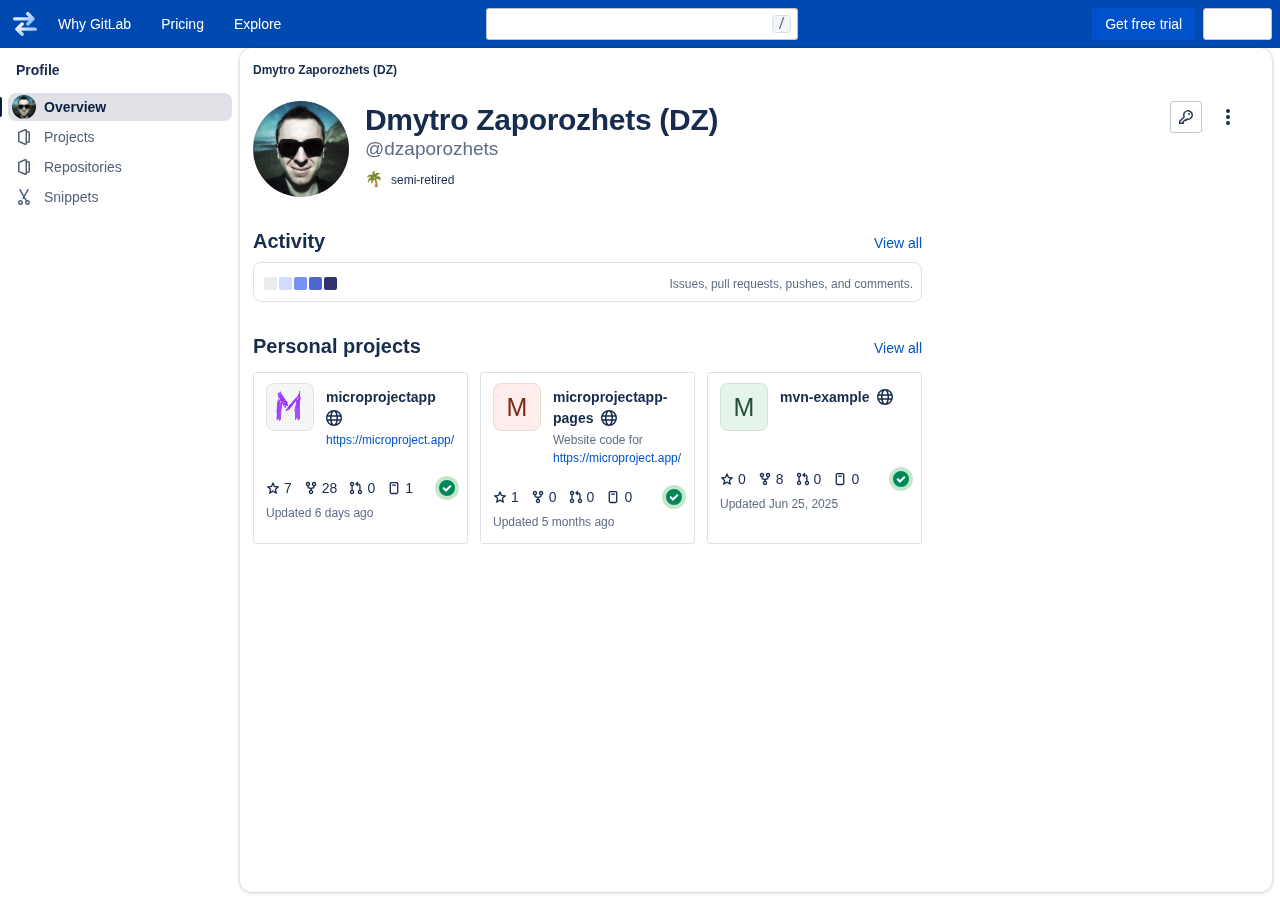The height and width of the screenshot is (900, 1280).
Task: Click the lightest activity legend square
Action: 270,284
